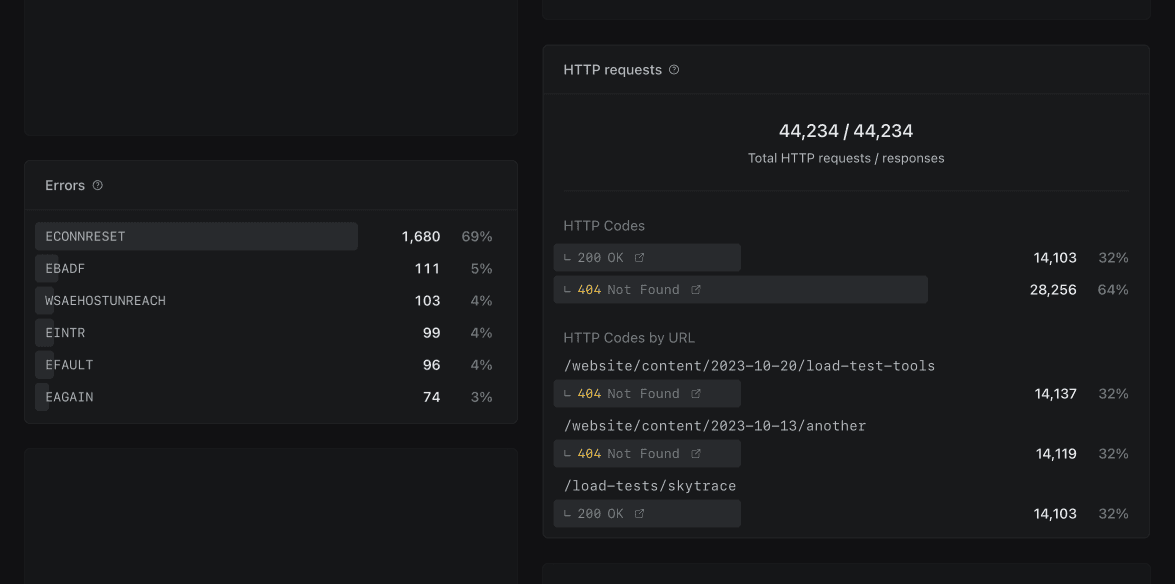Click the /load-tests/skytrace URL text
The width and height of the screenshot is (1175, 584).
(649, 485)
